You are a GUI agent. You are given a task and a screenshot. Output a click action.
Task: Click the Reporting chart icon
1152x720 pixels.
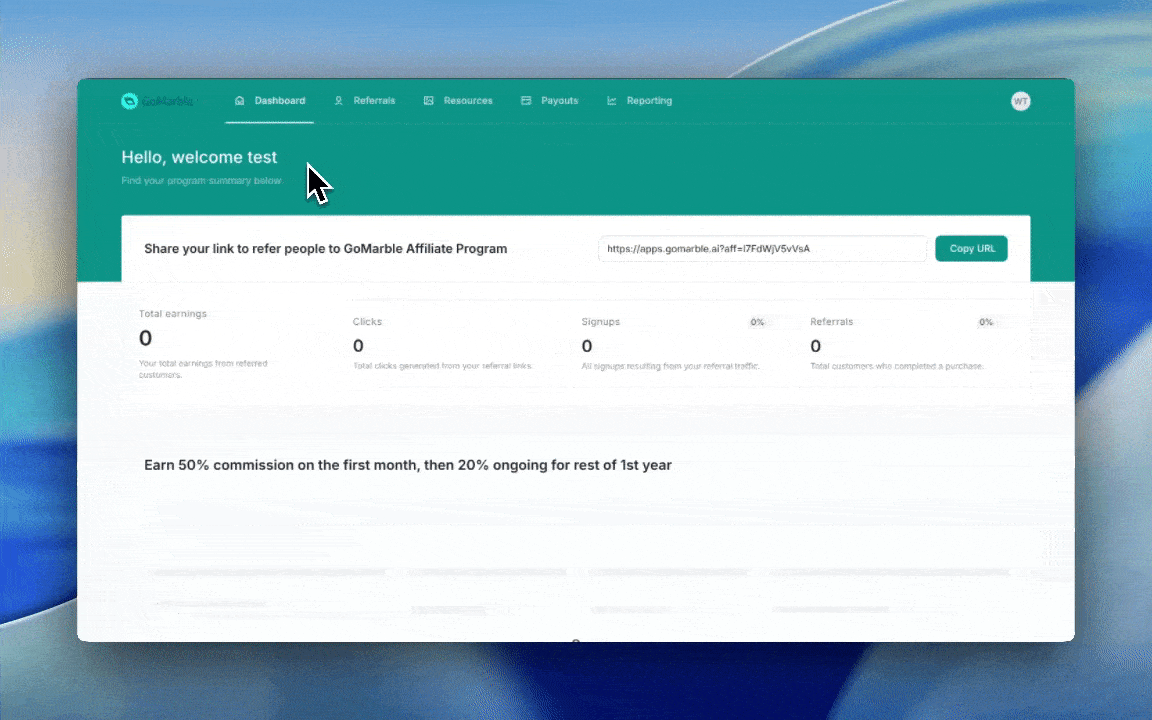(x=611, y=101)
